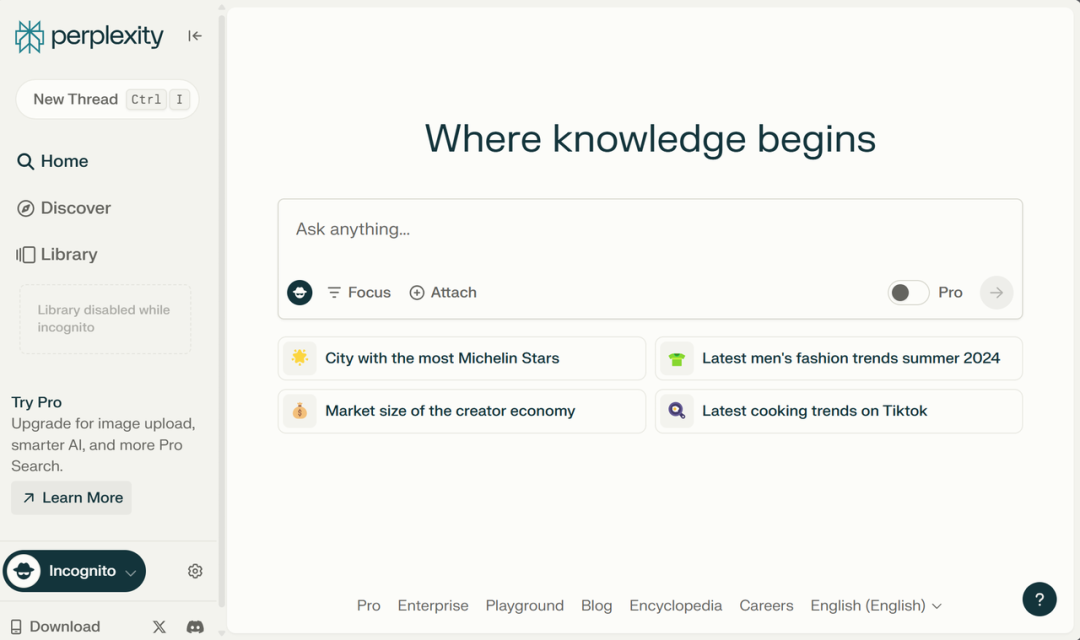Collapse the sidebar with the arrow icon
Viewport: 1080px width, 640px height.
point(195,36)
